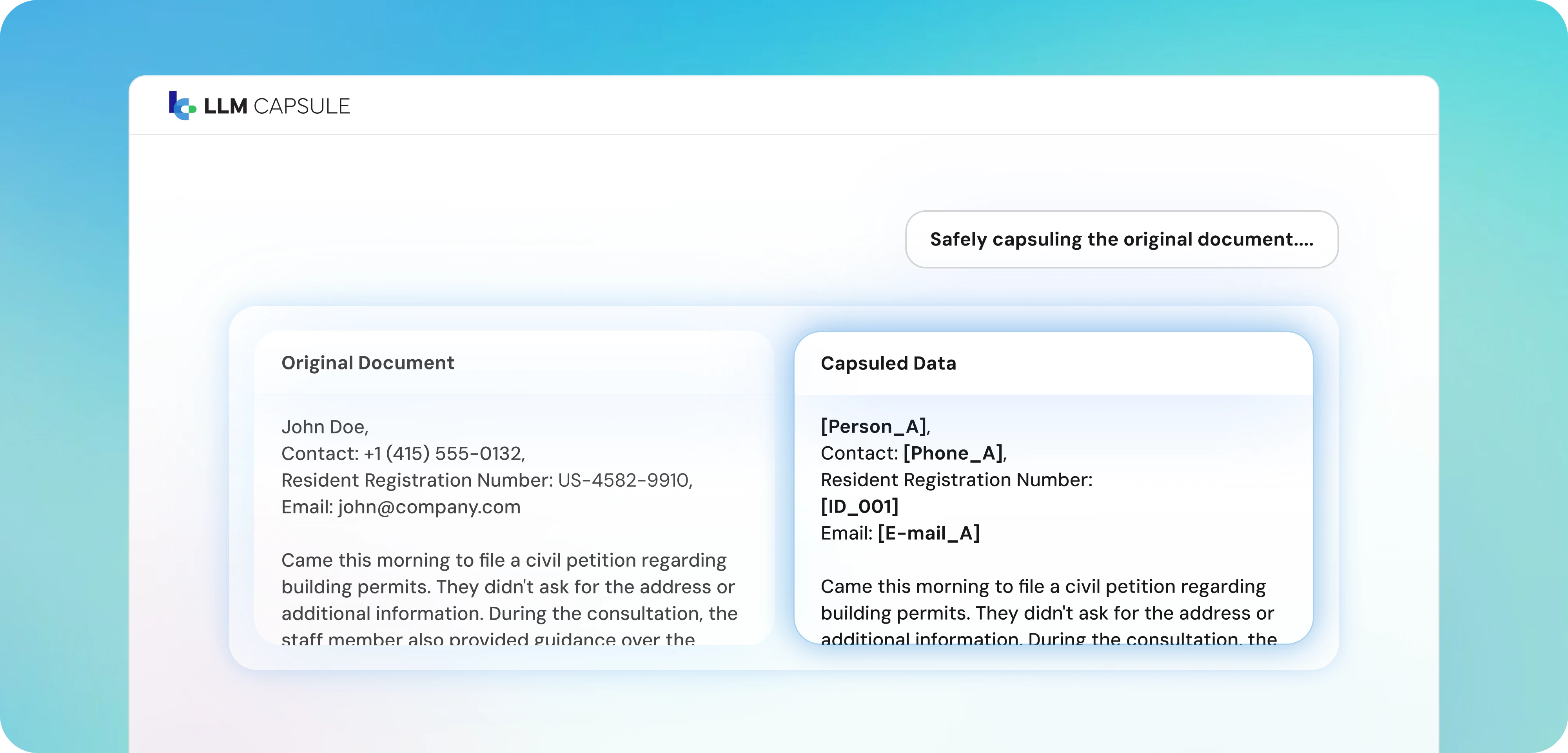The image size is (1568, 753).
Task: Click the [ID_001] placeholder tag
Action: pos(860,506)
